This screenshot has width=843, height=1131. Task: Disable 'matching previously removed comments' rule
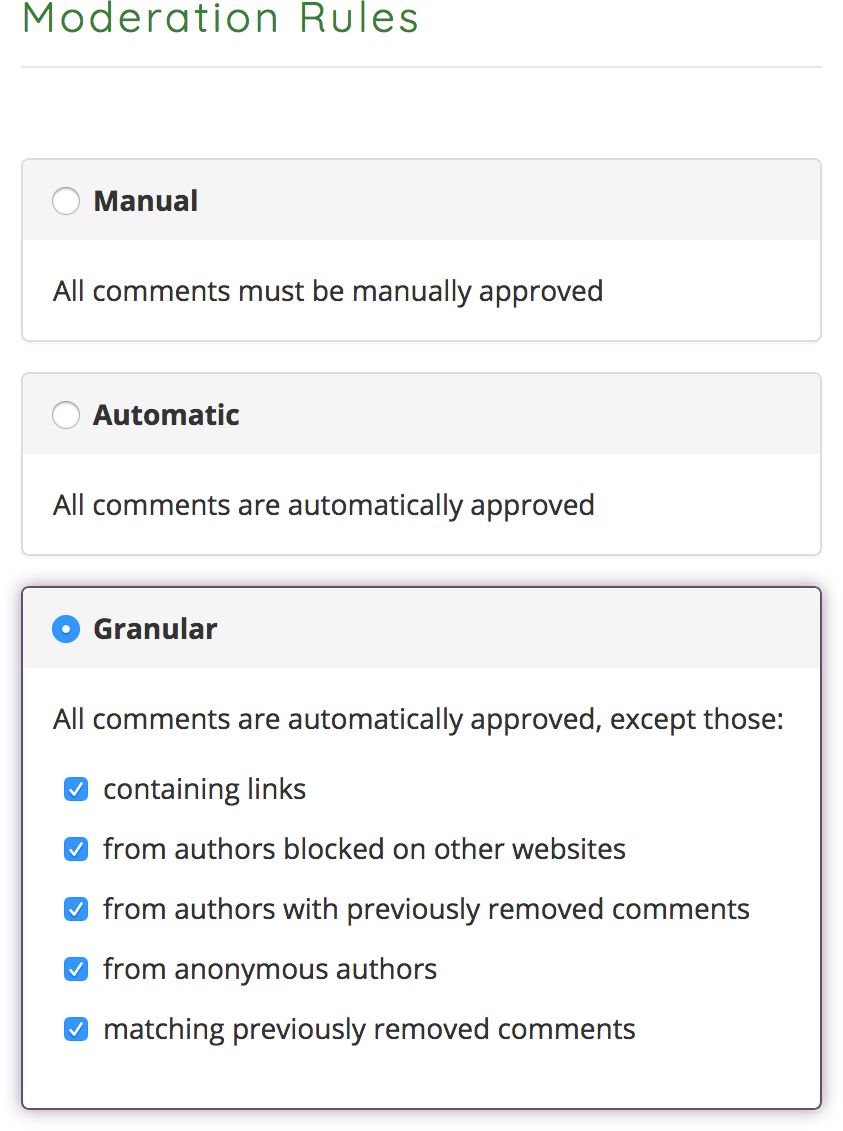pyautogui.click(x=76, y=1028)
